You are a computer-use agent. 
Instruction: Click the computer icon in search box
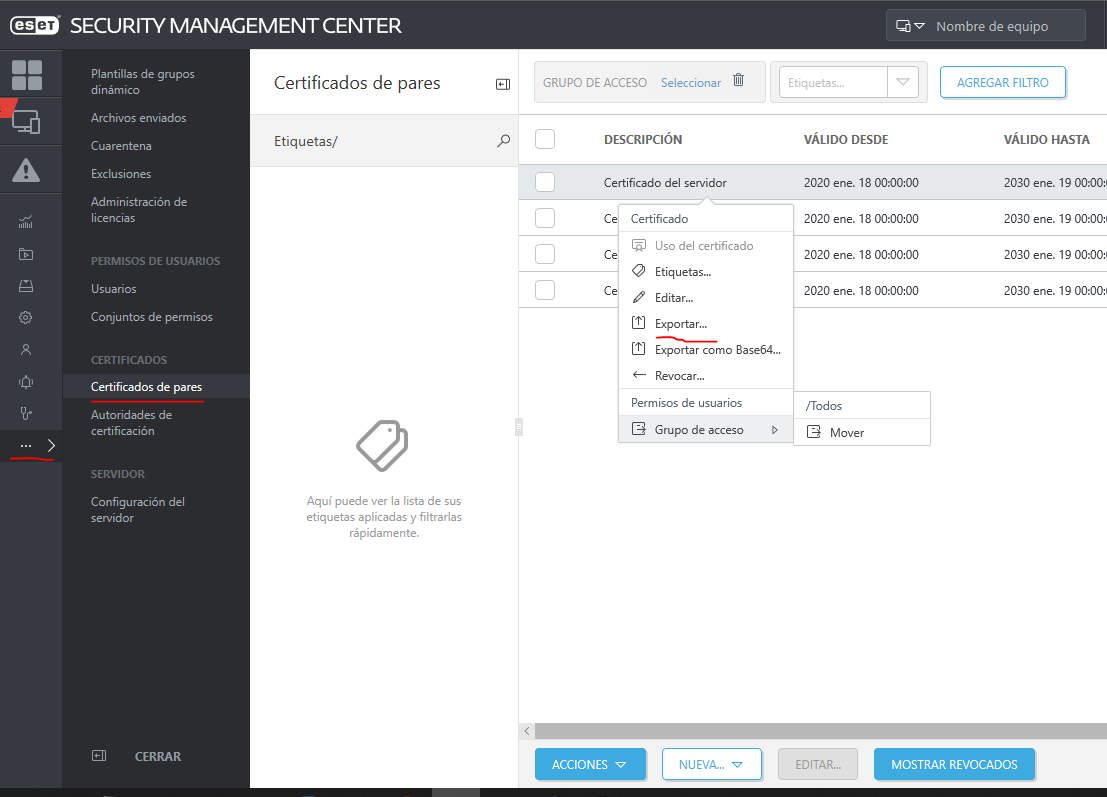[903, 26]
